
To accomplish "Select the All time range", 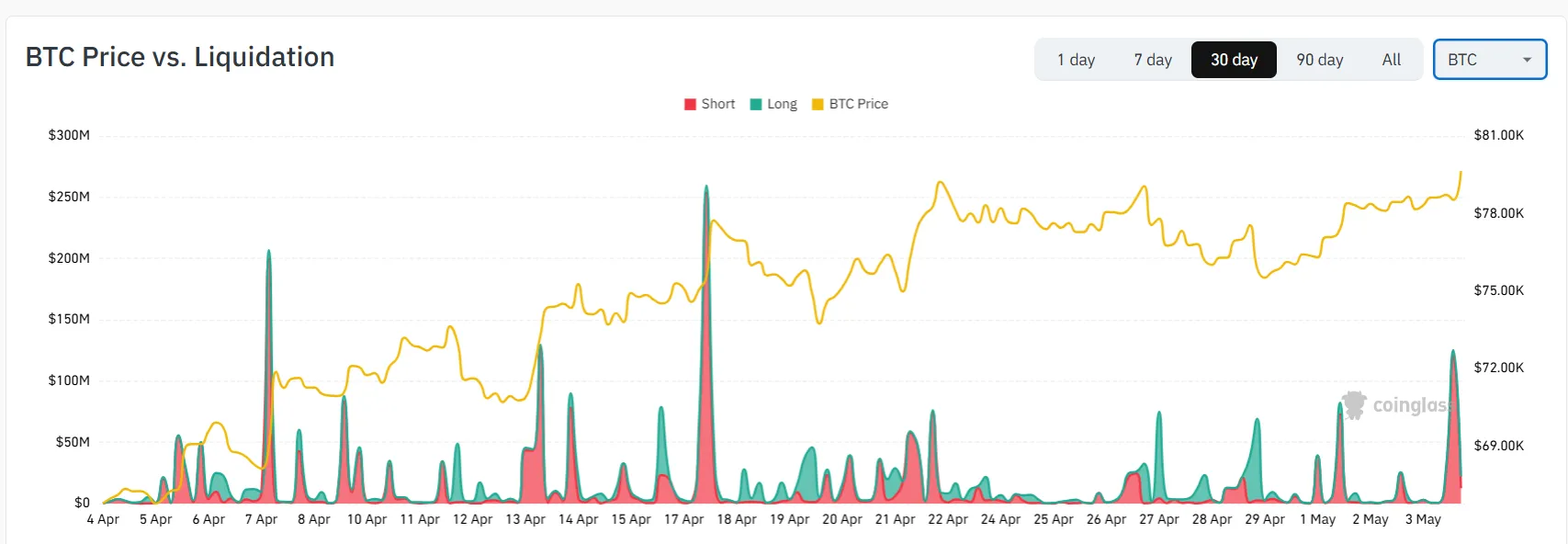I will click(1392, 60).
